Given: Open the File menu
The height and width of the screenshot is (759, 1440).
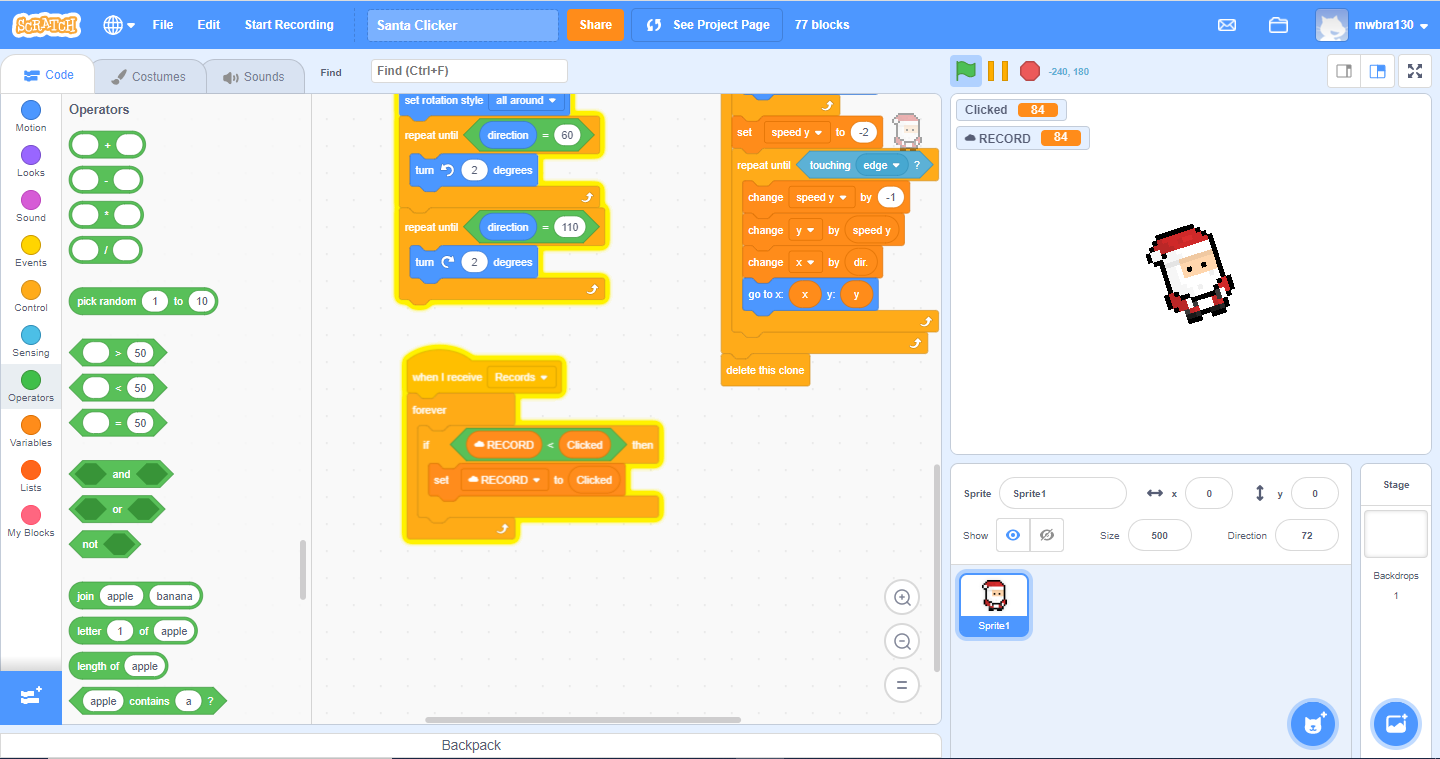Looking at the screenshot, I should tap(163, 25).
